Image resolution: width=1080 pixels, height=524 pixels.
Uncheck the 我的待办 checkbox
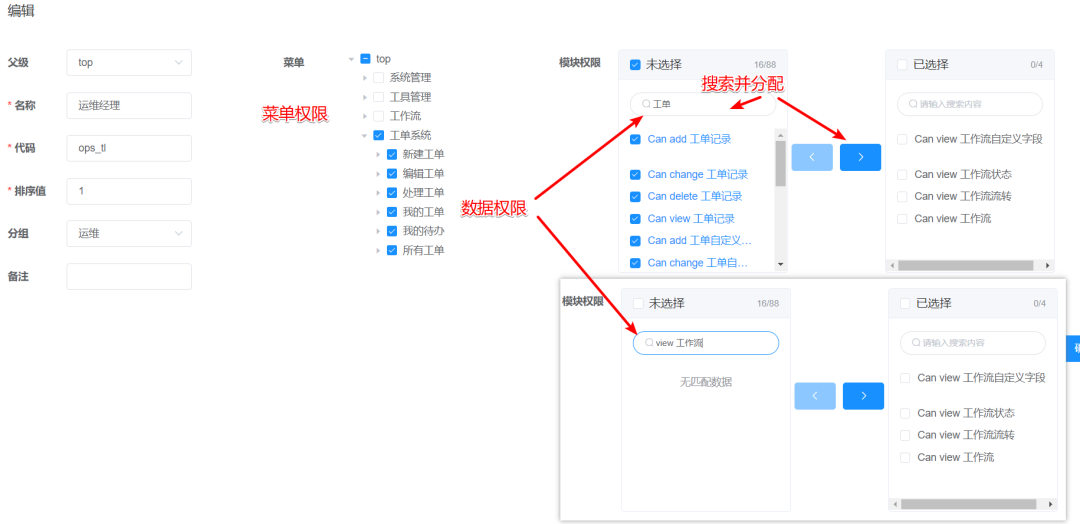pos(392,231)
